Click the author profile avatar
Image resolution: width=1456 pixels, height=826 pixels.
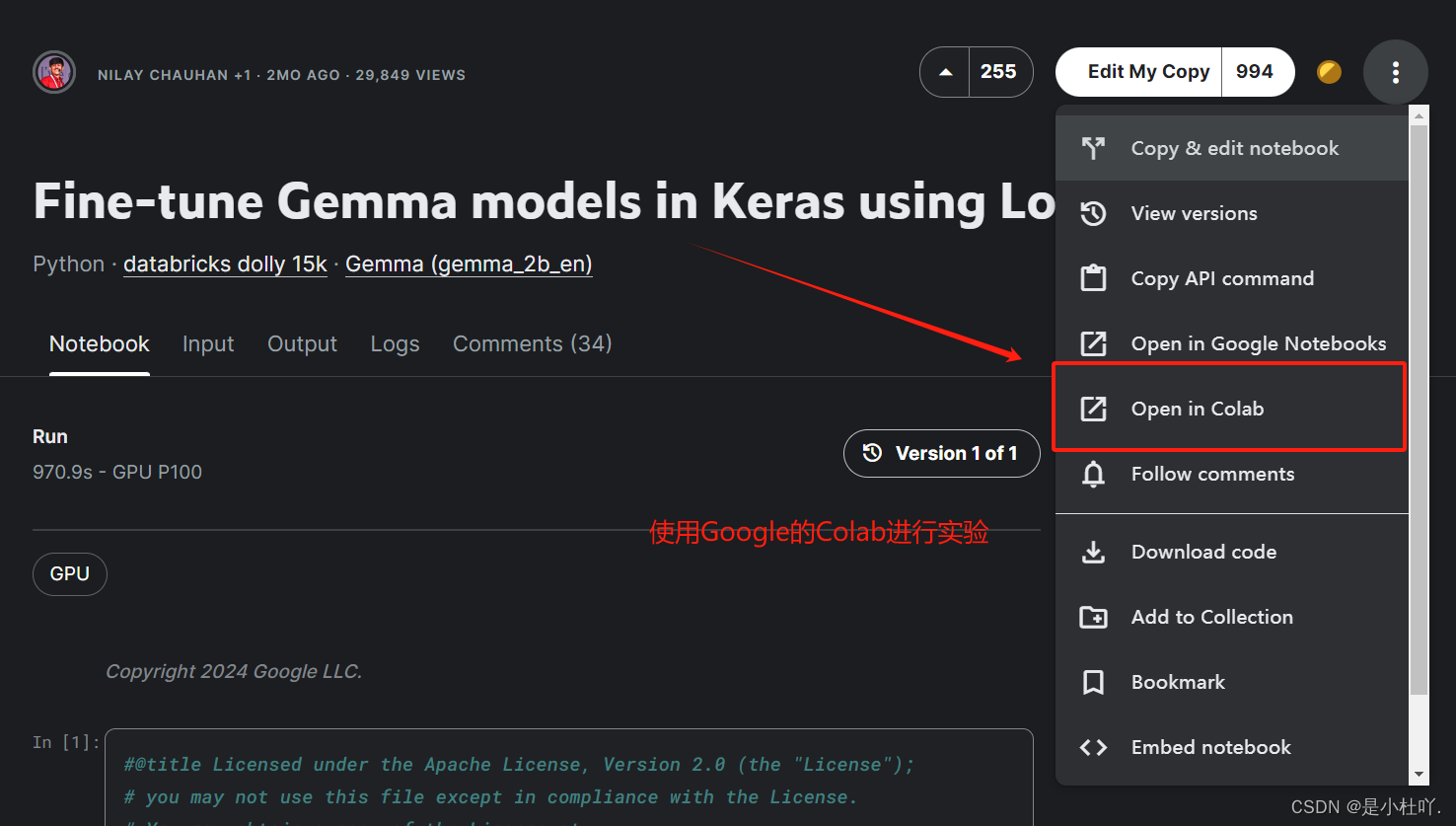tap(54, 72)
